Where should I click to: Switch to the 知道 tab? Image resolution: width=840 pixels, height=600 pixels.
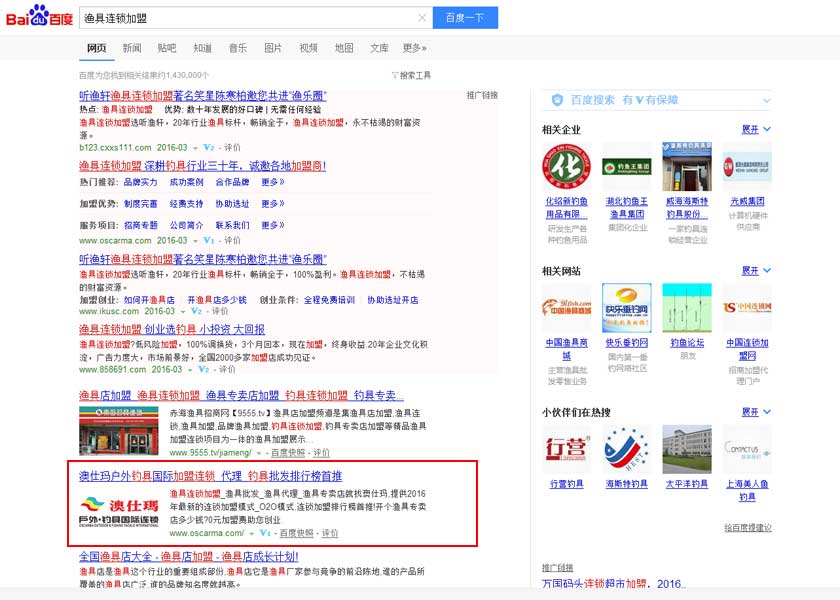point(202,48)
